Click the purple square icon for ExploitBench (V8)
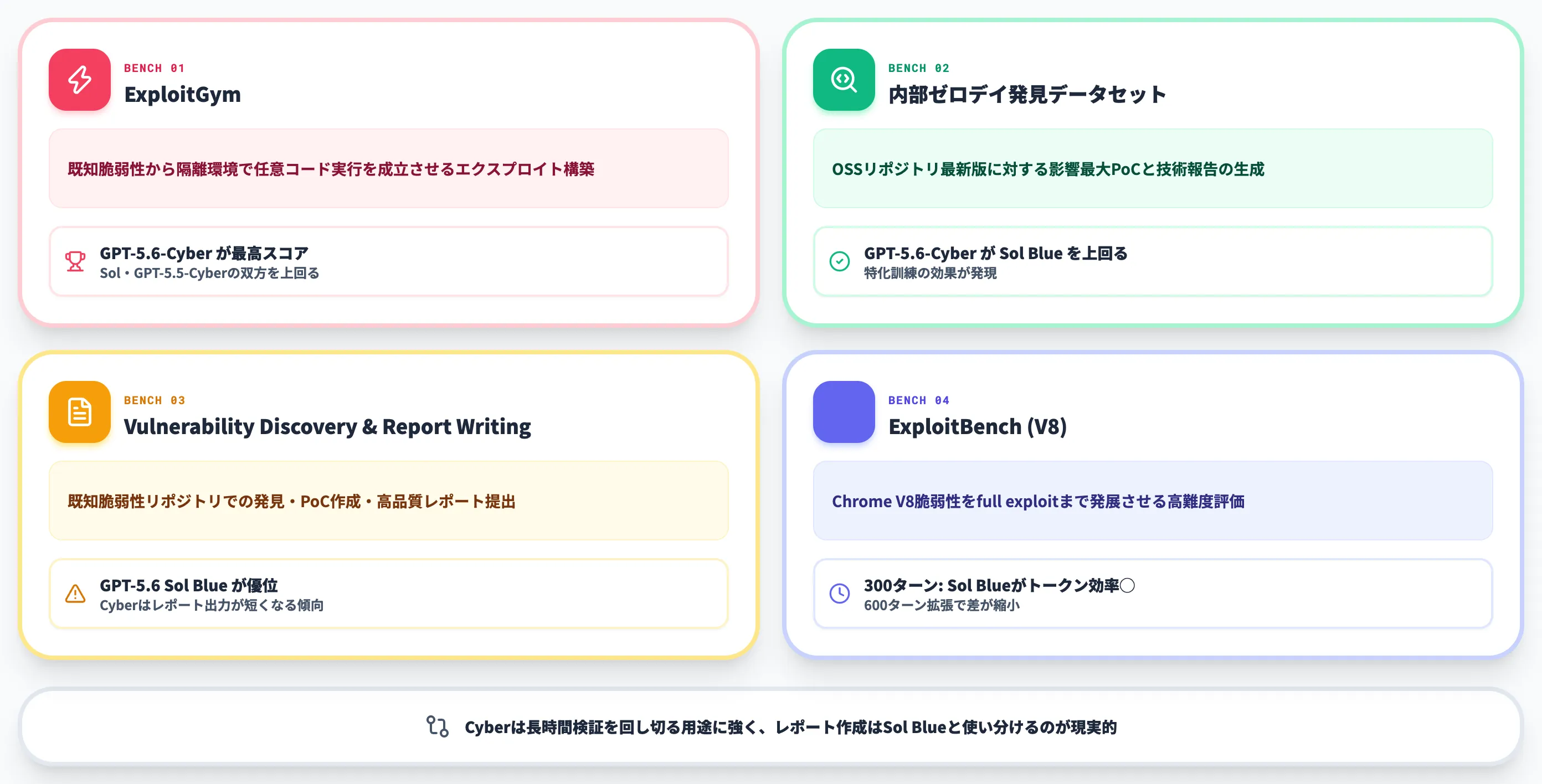The width and height of the screenshot is (1542, 784). [844, 412]
